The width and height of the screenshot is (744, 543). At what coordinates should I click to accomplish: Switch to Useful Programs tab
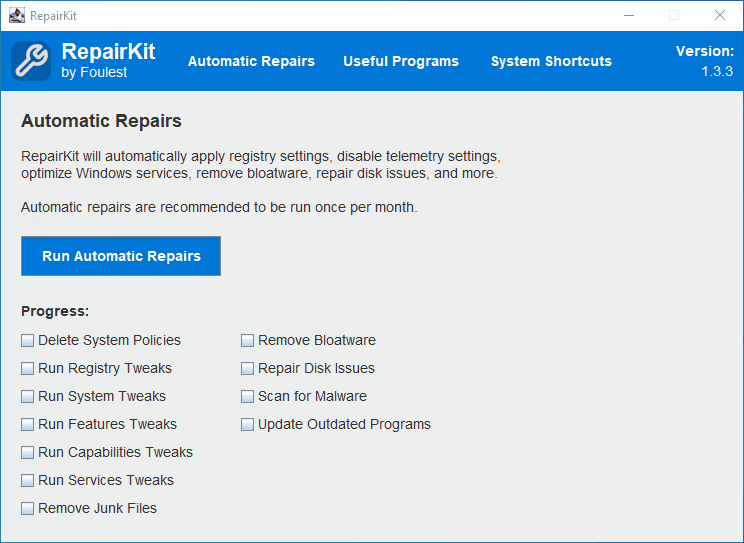coord(401,61)
